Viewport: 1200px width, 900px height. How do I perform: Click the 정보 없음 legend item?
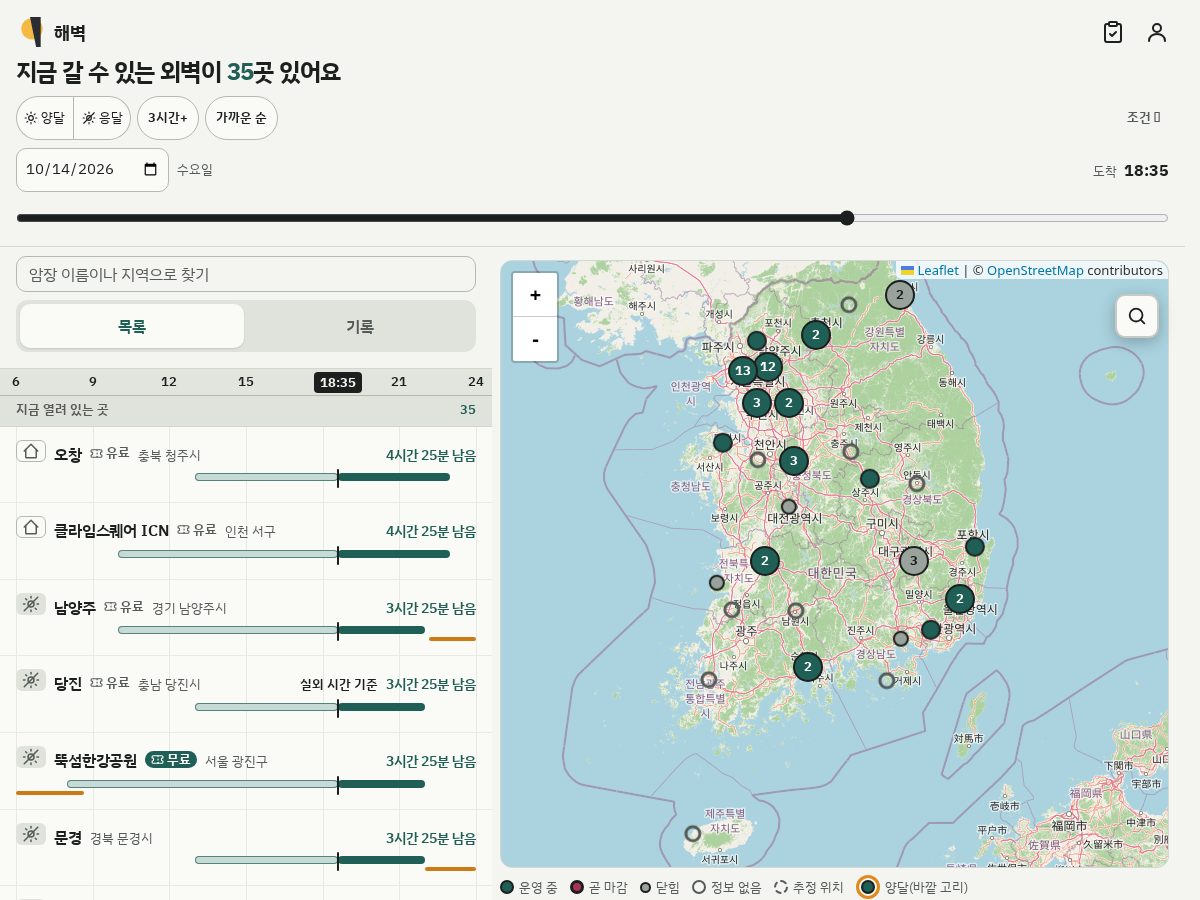727,887
